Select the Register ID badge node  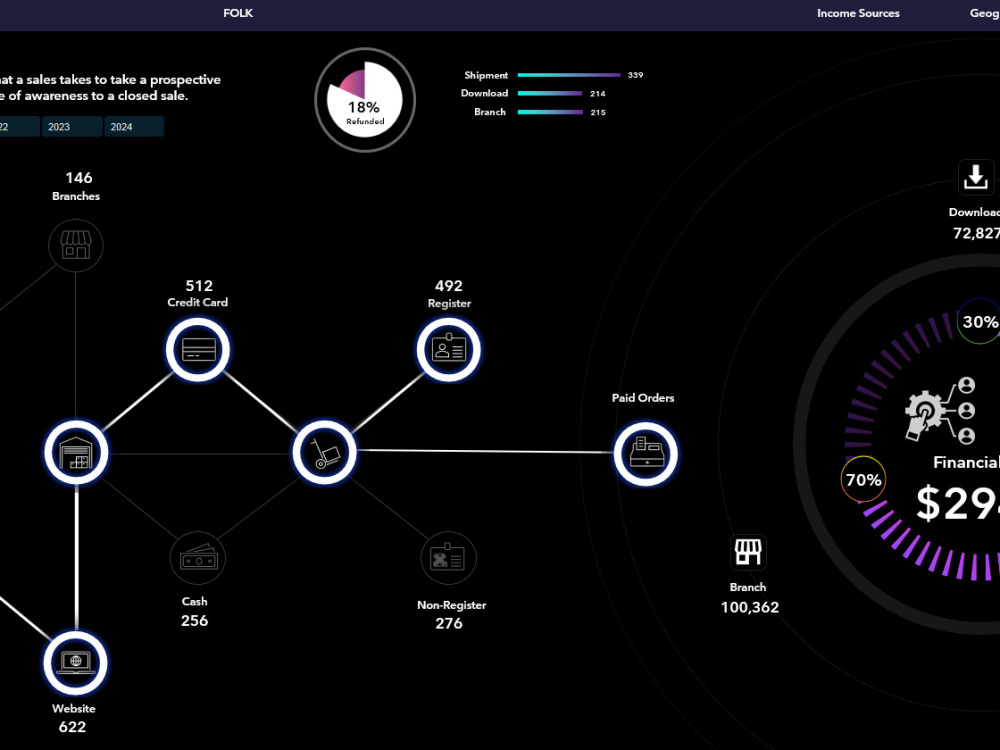[449, 349]
